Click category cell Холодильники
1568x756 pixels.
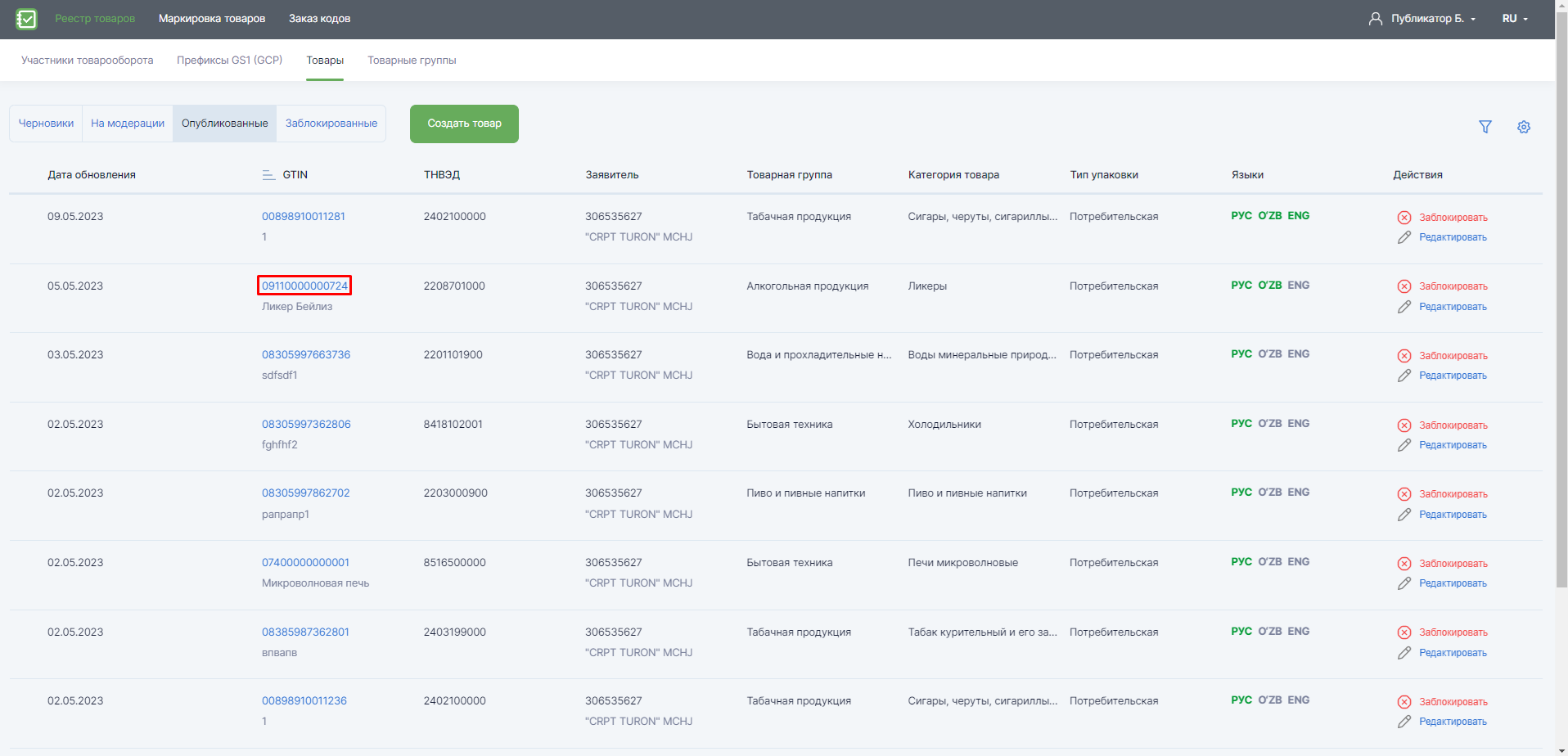point(944,425)
